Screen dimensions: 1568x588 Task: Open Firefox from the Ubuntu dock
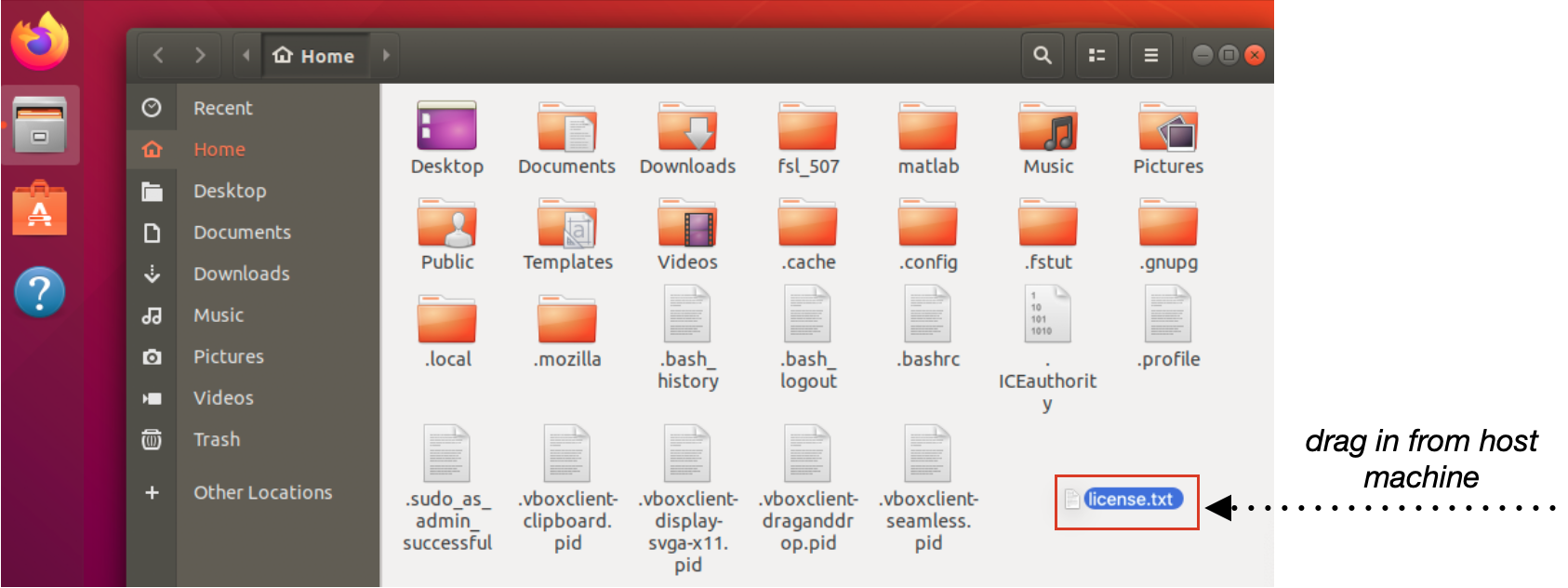coord(40,42)
